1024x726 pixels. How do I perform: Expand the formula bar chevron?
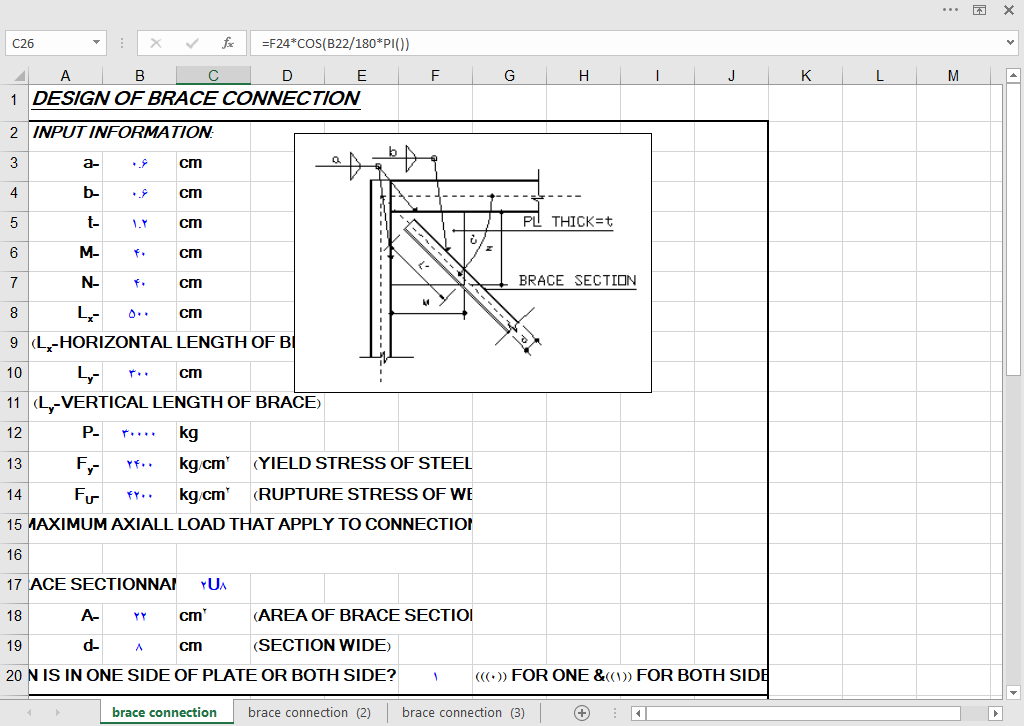coord(1011,43)
